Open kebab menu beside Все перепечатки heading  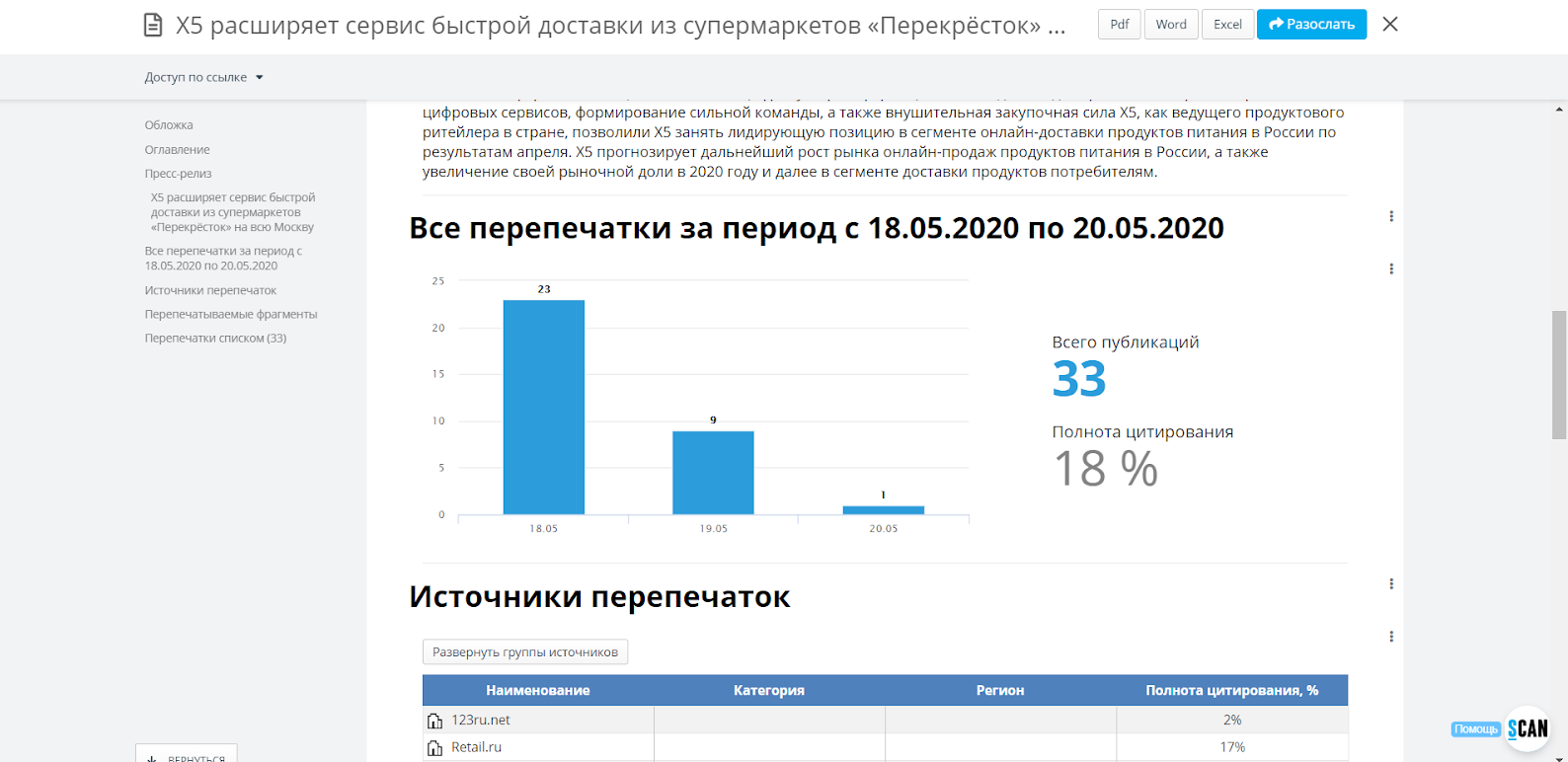tap(1391, 216)
